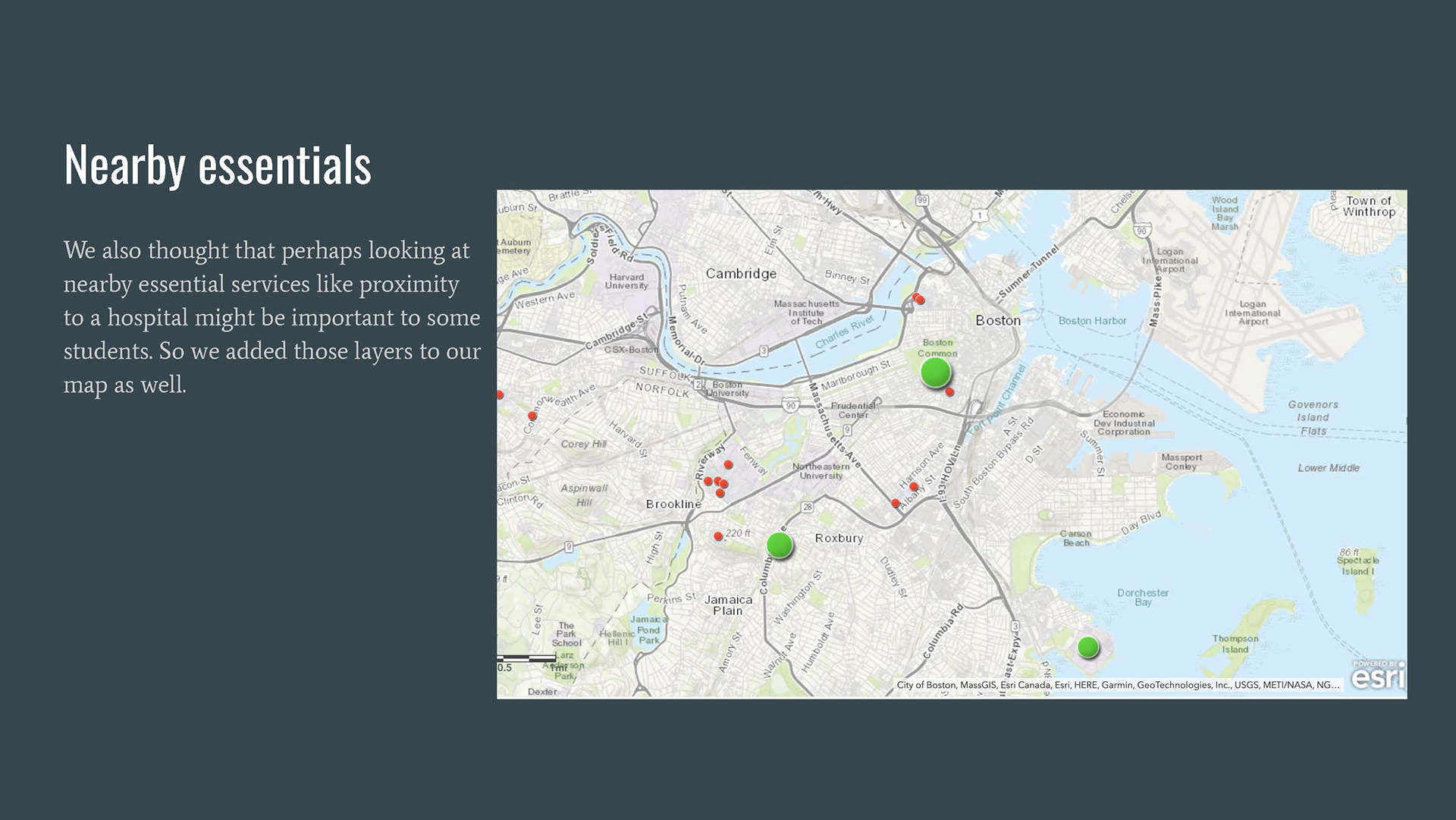1456x820 pixels.
Task: Click the 'Corey Hill' label
Action: [583, 445]
